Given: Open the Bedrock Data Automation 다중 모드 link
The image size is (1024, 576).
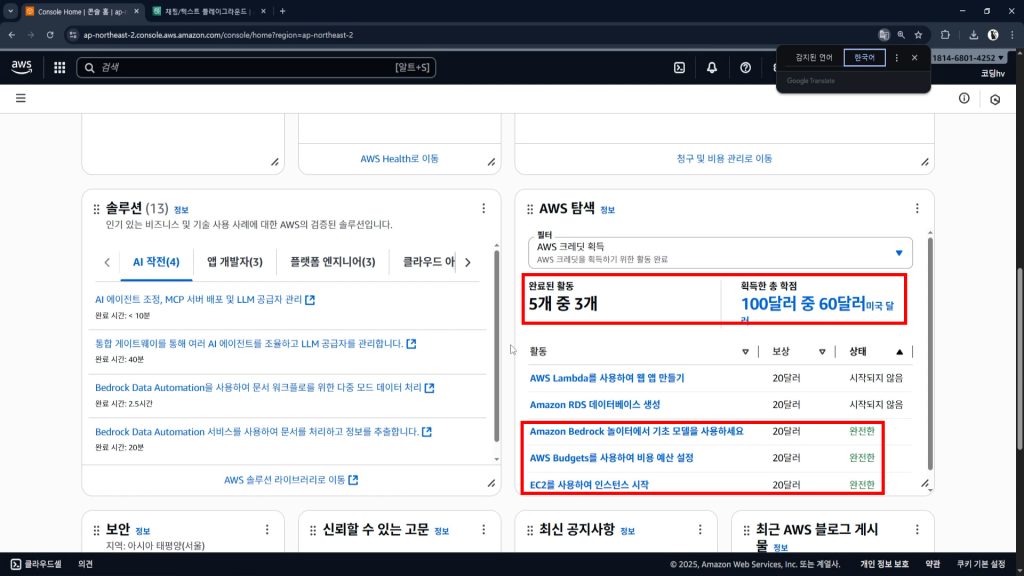Looking at the screenshot, I should [x=264, y=388].
